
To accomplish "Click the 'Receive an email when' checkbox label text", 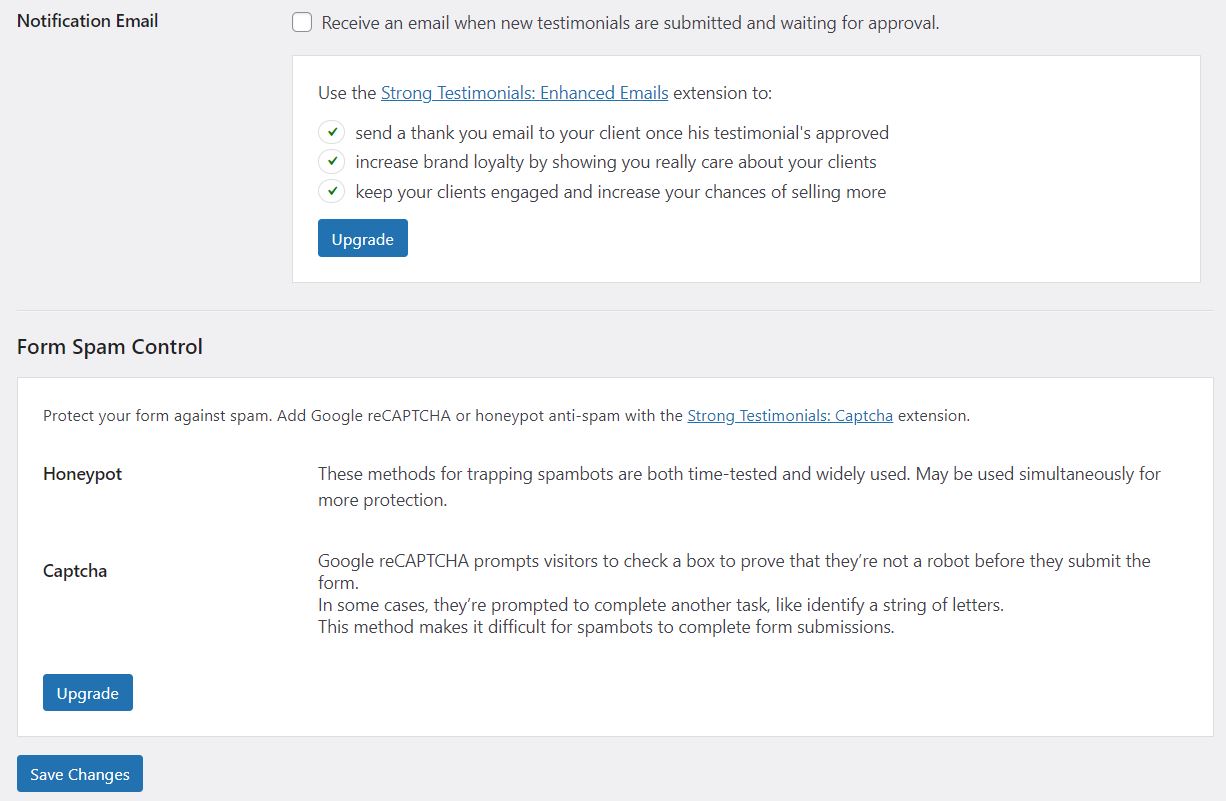I will (x=630, y=23).
